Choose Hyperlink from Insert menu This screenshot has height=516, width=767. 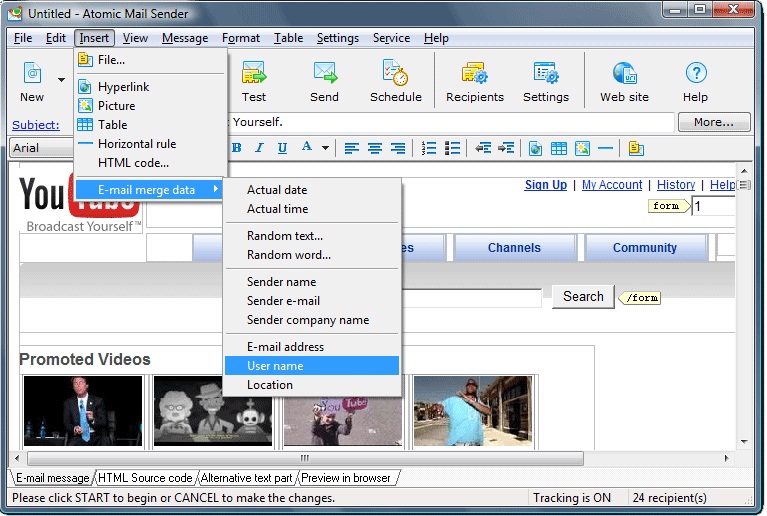[151, 87]
